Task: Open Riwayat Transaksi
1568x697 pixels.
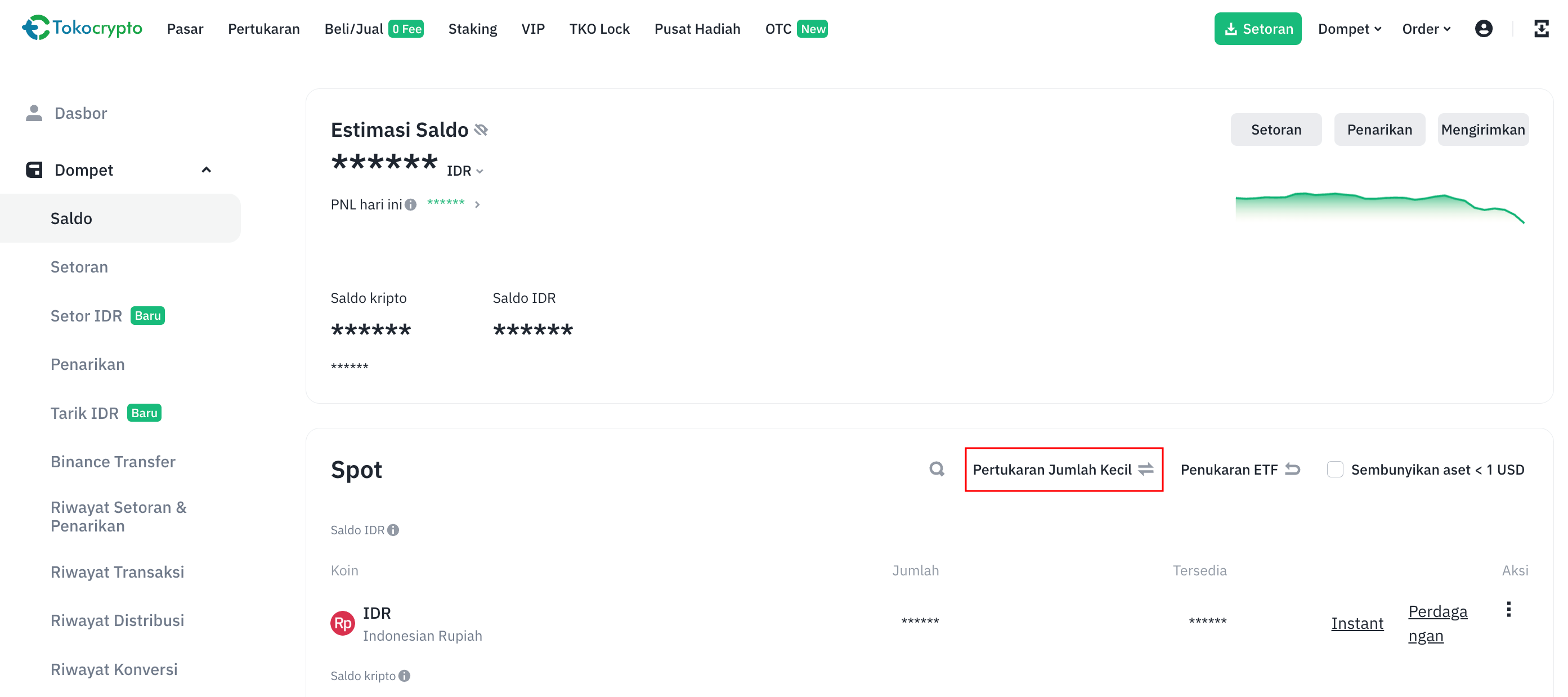Action: (x=117, y=571)
